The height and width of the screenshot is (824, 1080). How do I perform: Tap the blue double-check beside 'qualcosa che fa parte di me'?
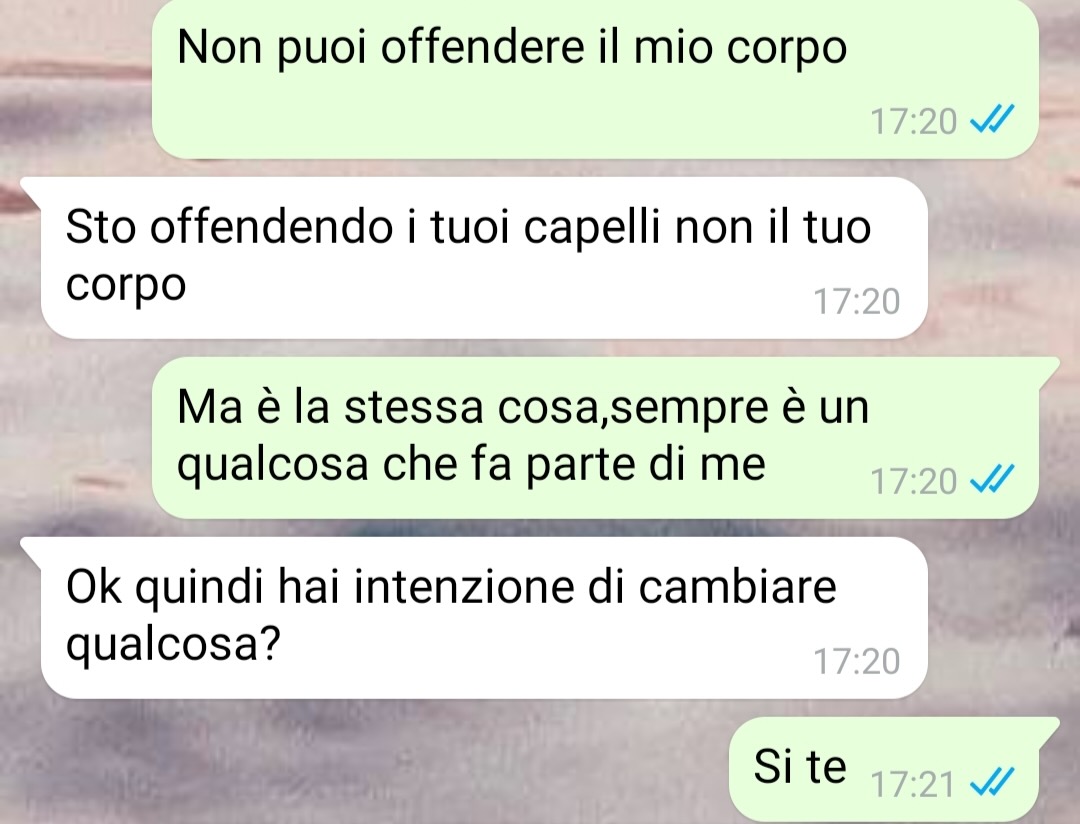pyautogui.click(x=991, y=480)
